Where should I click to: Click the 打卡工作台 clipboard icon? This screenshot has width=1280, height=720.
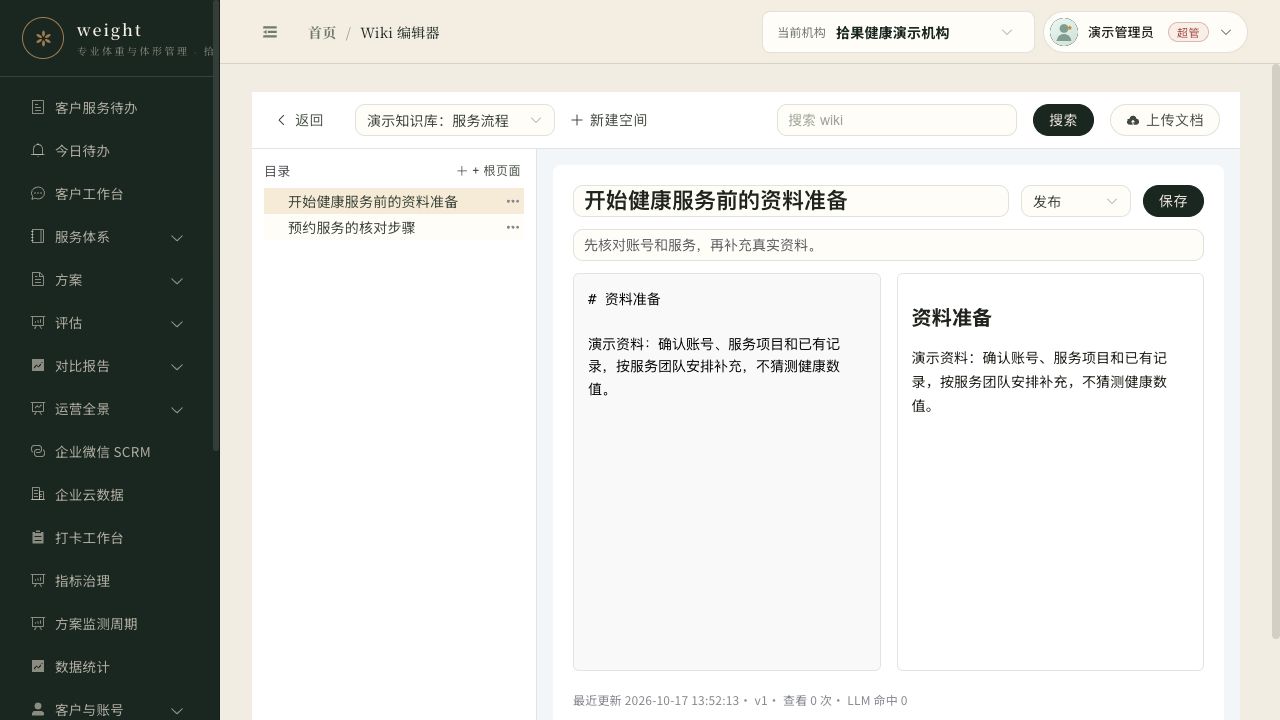pos(38,537)
